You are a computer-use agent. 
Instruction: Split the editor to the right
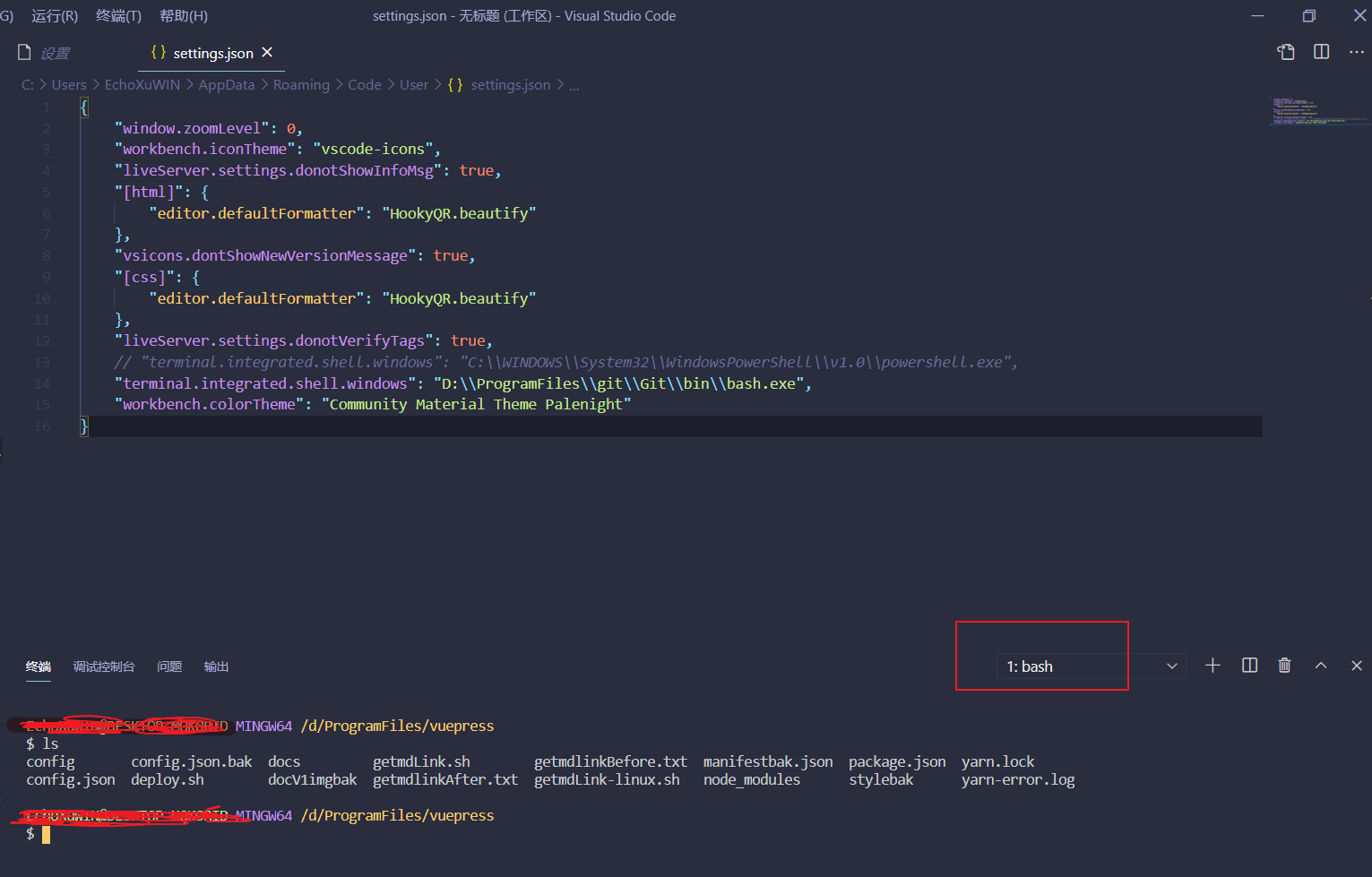pos(1321,52)
